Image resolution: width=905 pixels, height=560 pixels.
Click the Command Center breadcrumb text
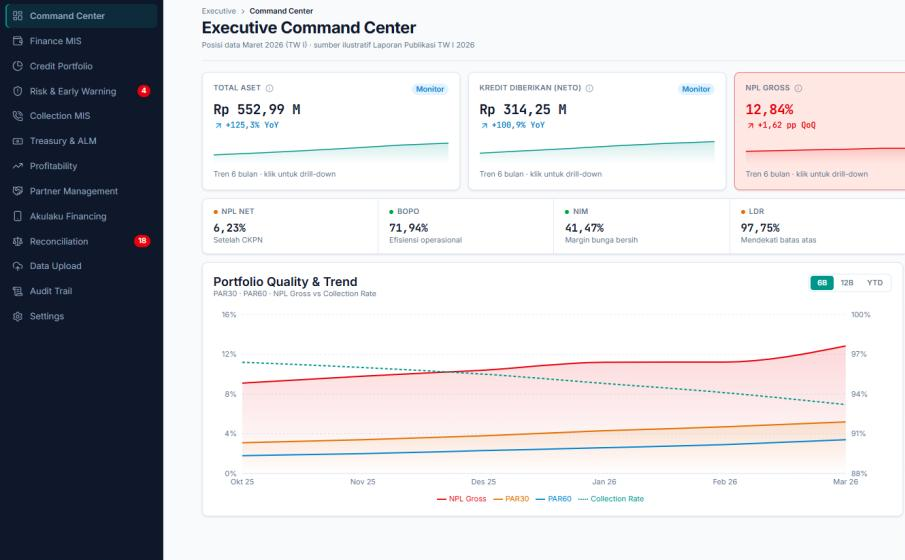tap(281, 11)
